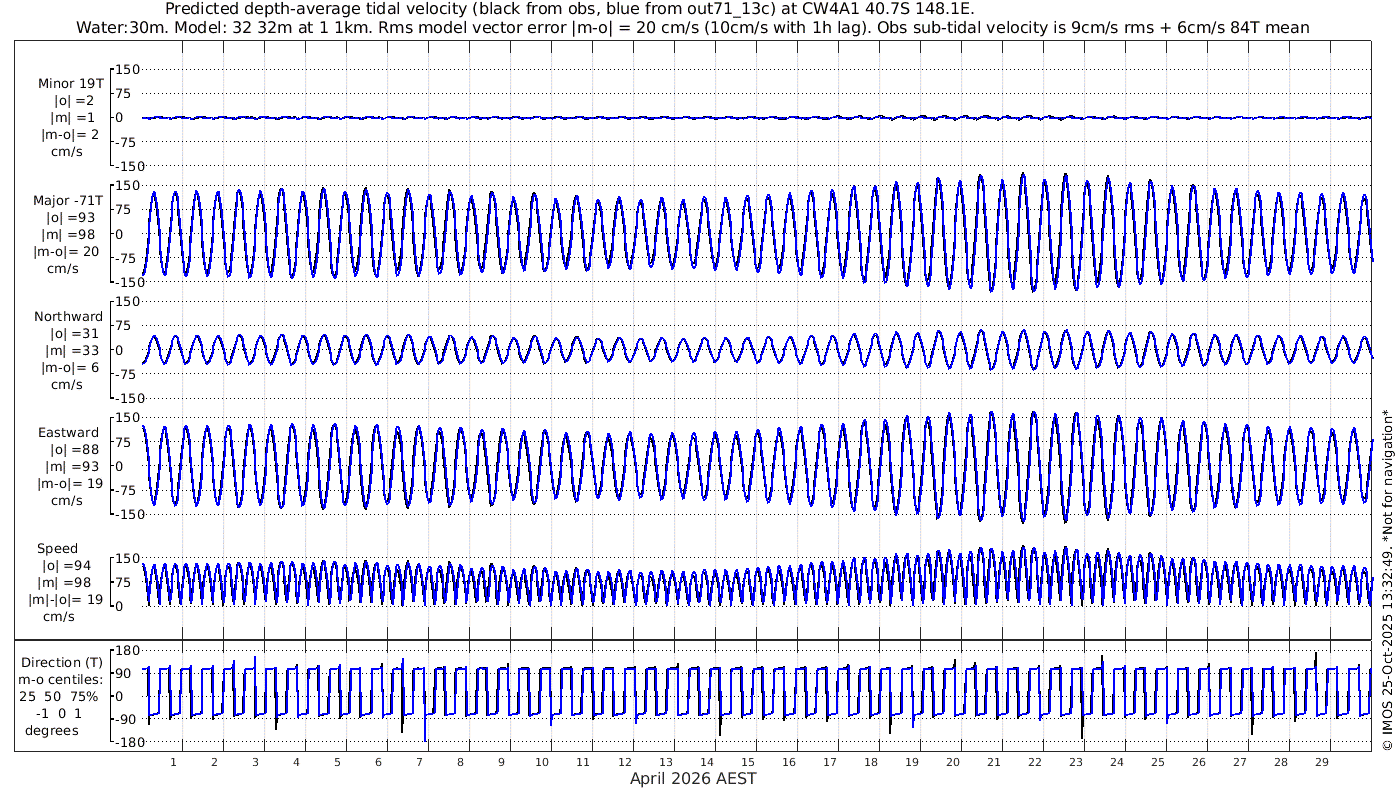Viewport: 1400px width, 800px height.
Task: Click the April 2026 AEST axis label
Action: (692, 779)
